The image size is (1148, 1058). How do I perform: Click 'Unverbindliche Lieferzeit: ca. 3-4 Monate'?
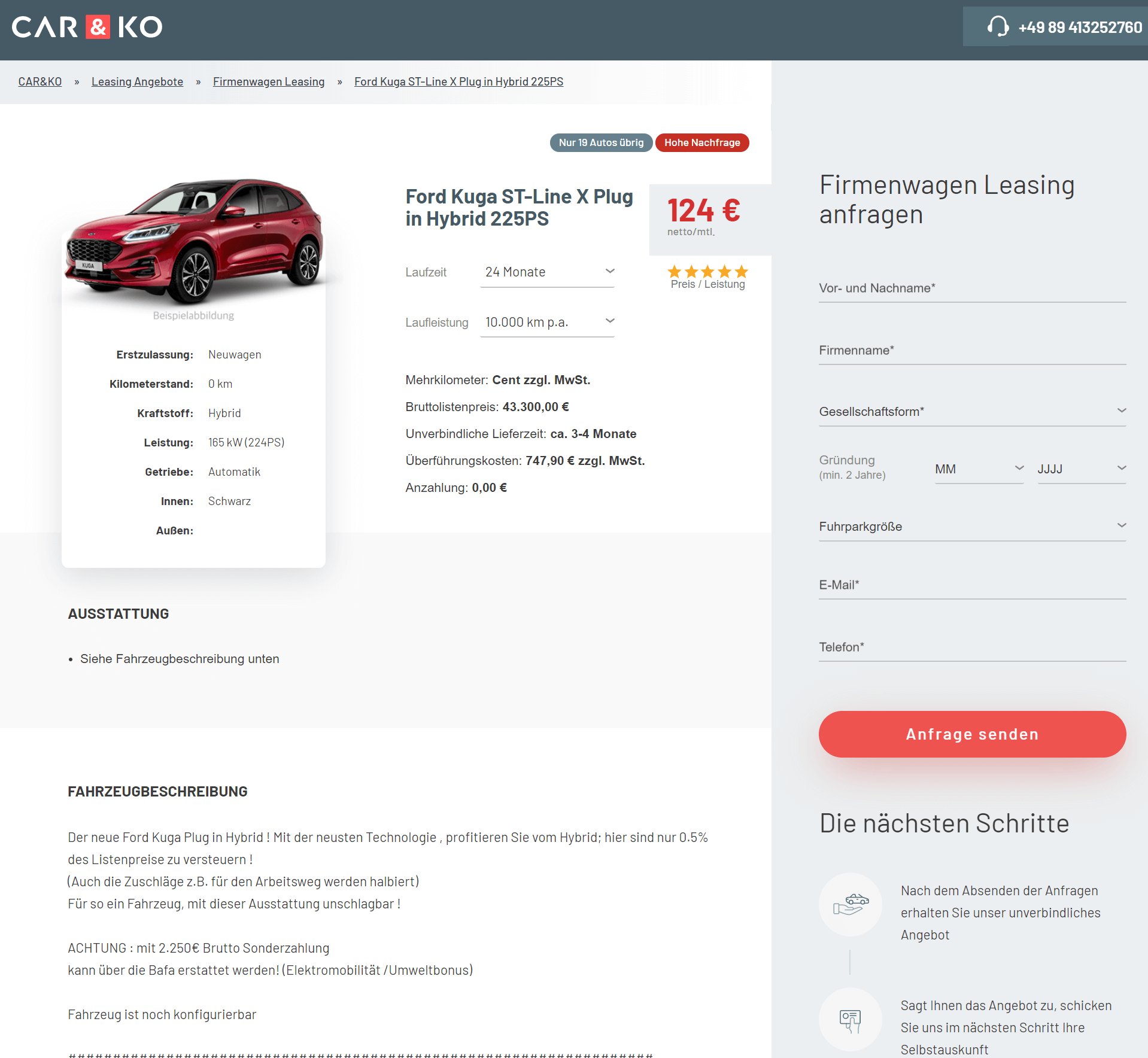pyautogui.click(x=521, y=434)
